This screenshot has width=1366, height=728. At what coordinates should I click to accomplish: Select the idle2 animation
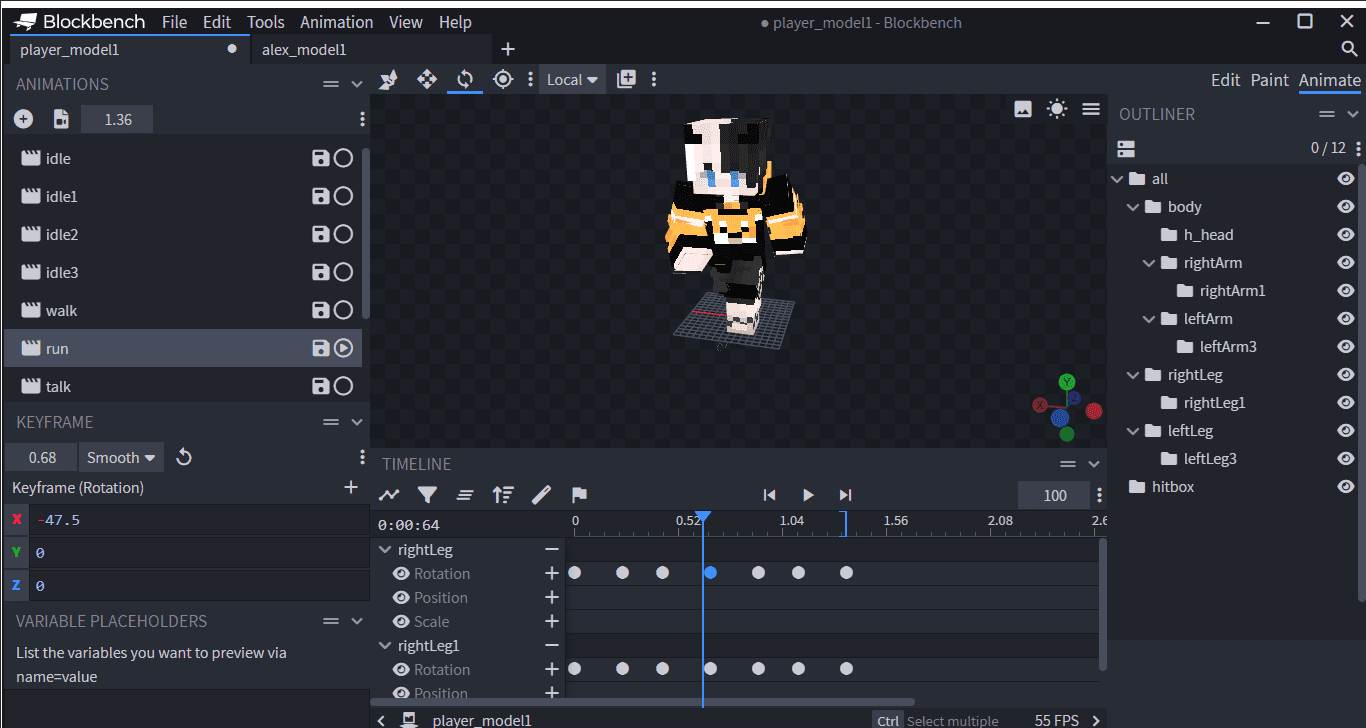tap(62, 235)
